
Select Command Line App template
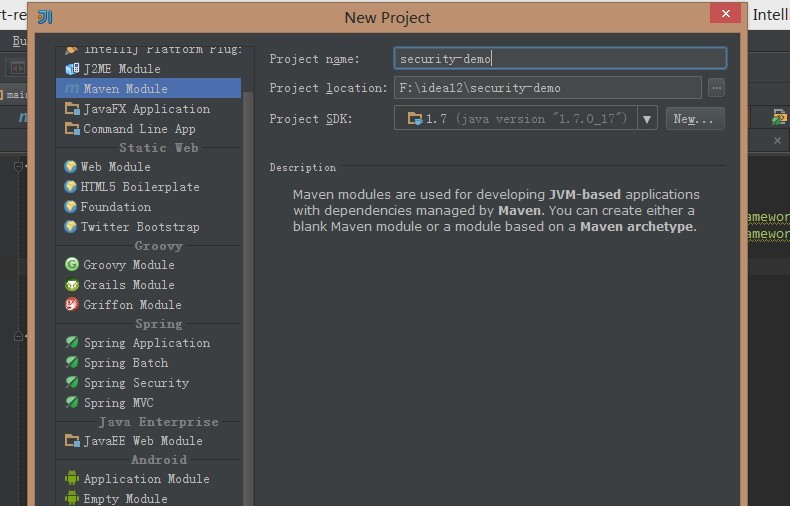tap(149, 129)
